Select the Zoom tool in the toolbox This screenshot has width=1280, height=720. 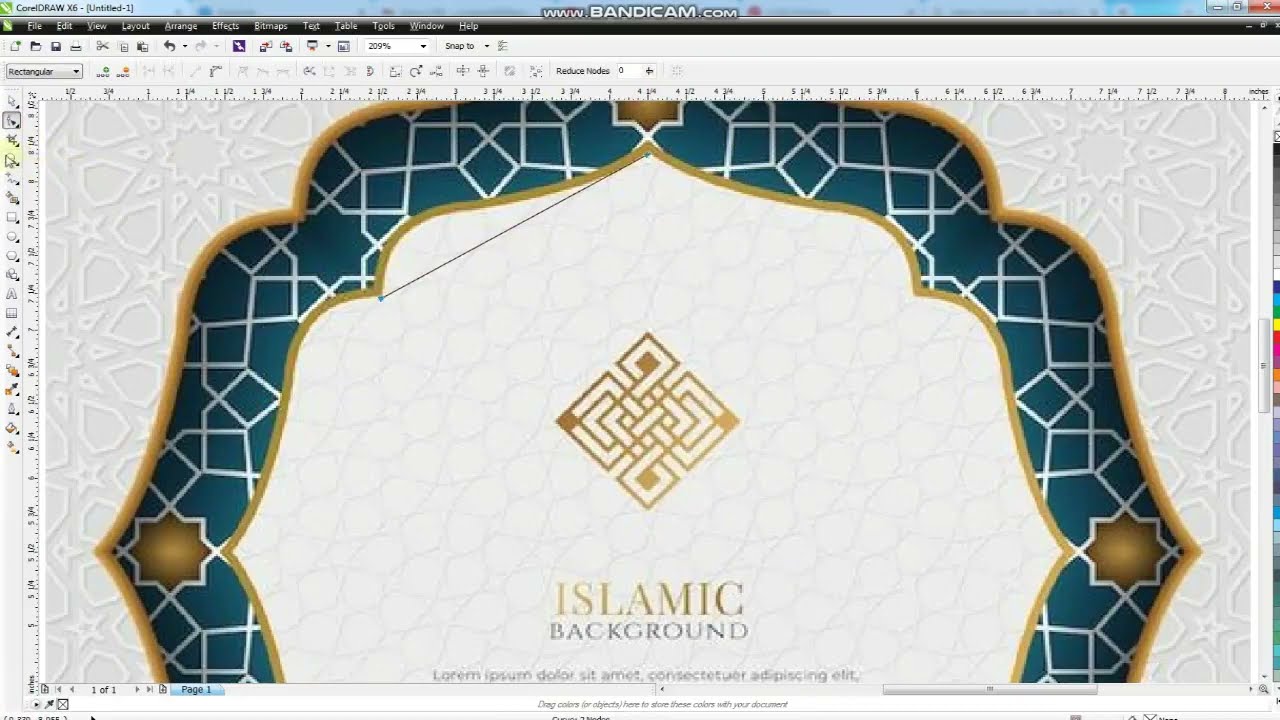(x=12, y=160)
